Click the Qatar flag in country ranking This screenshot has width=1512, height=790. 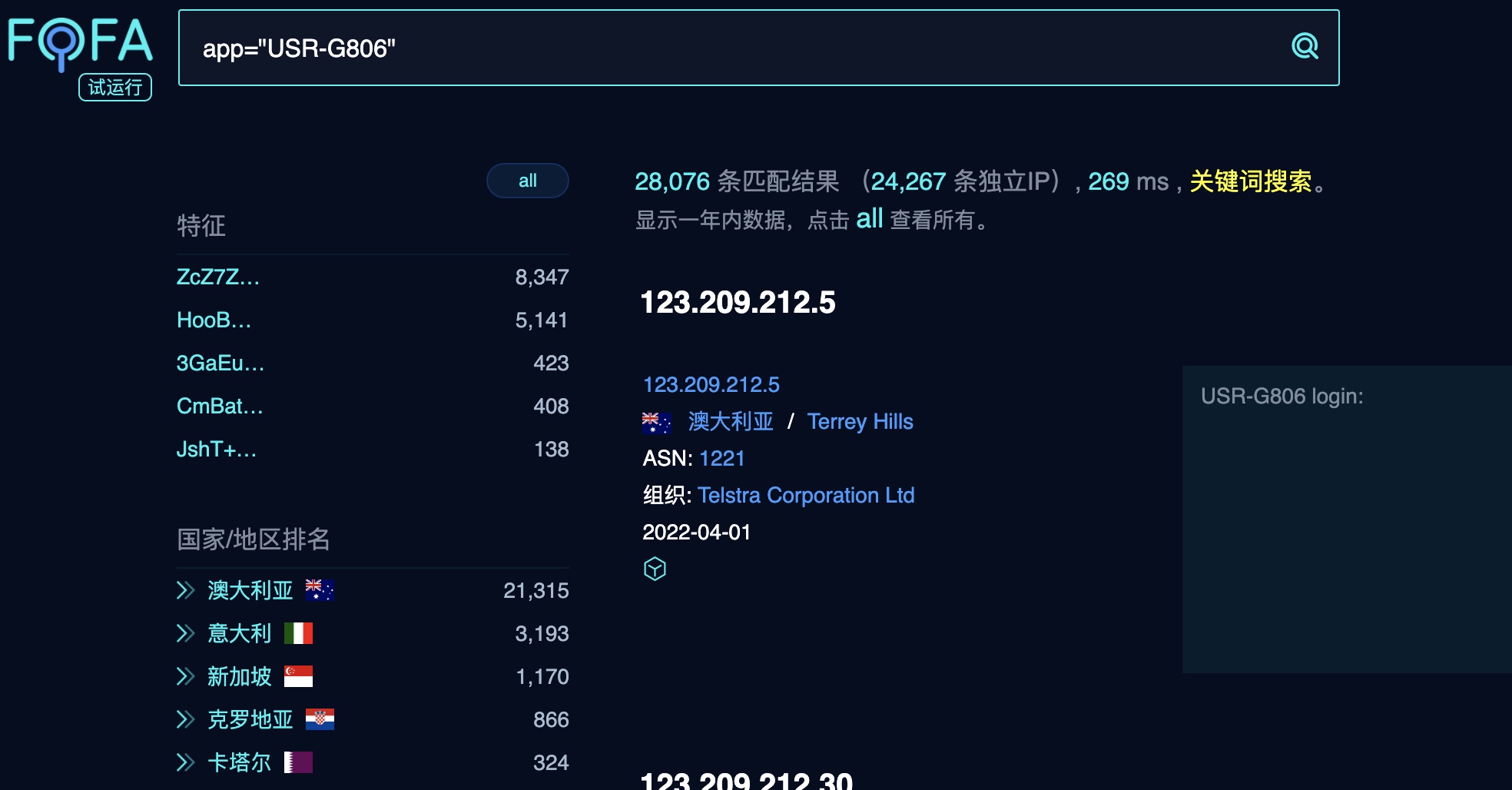click(x=298, y=762)
